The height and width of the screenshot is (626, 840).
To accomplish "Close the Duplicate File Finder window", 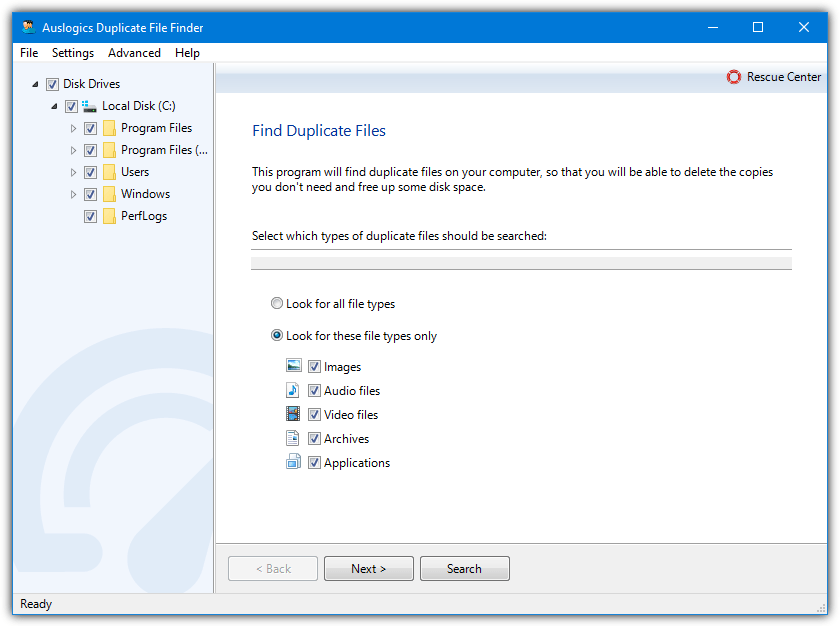I will coord(804,27).
